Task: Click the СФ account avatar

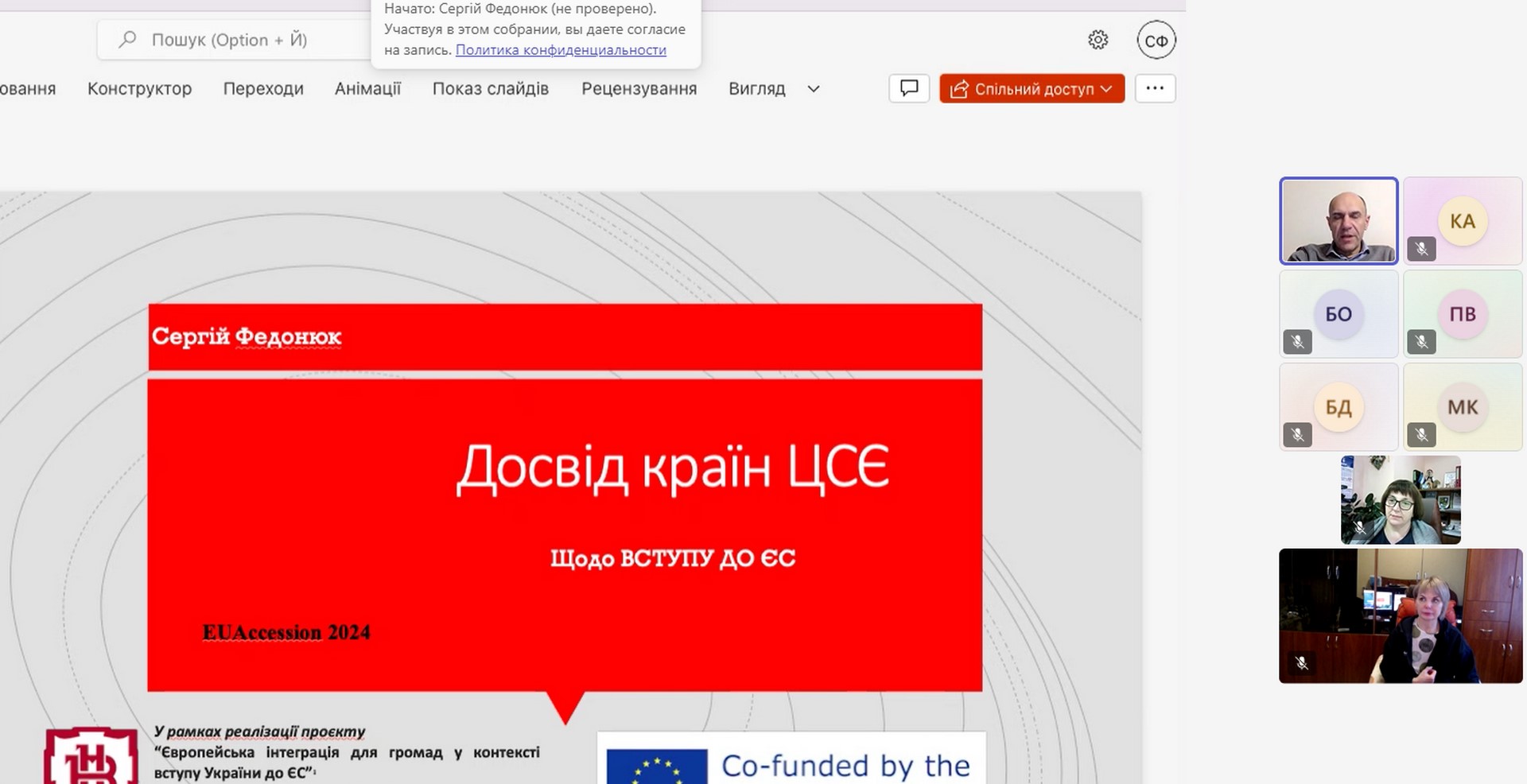Action: click(1156, 41)
